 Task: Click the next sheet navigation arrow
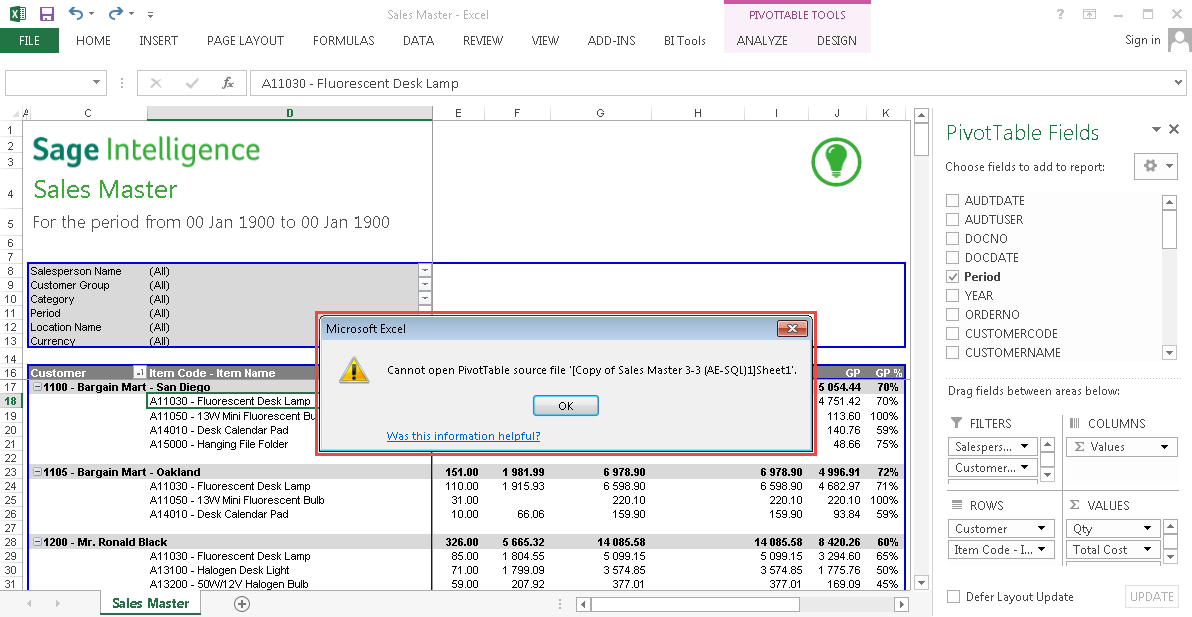coord(58,603)
